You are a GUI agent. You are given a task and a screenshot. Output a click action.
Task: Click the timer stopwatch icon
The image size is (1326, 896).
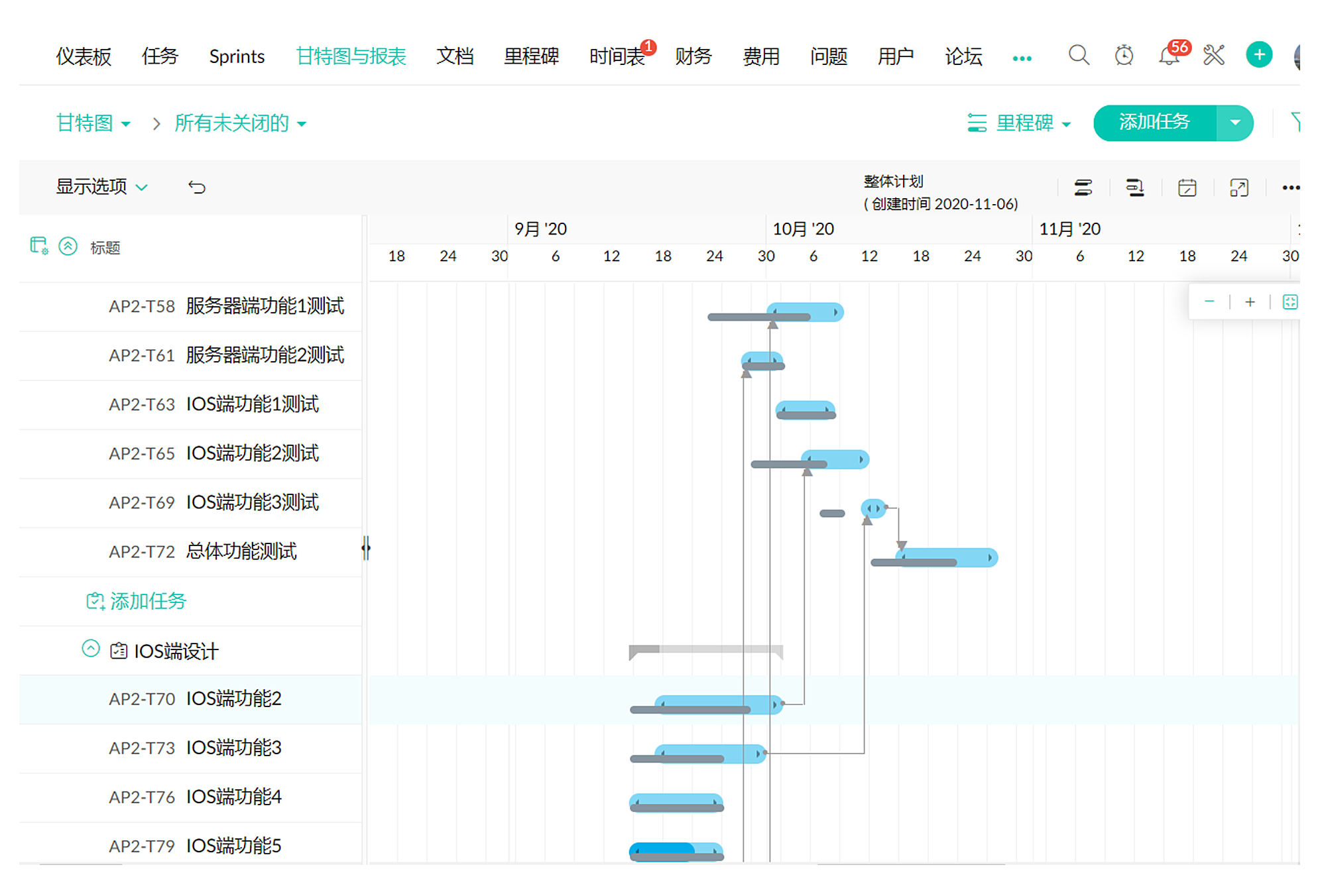tap(1124, 56)
